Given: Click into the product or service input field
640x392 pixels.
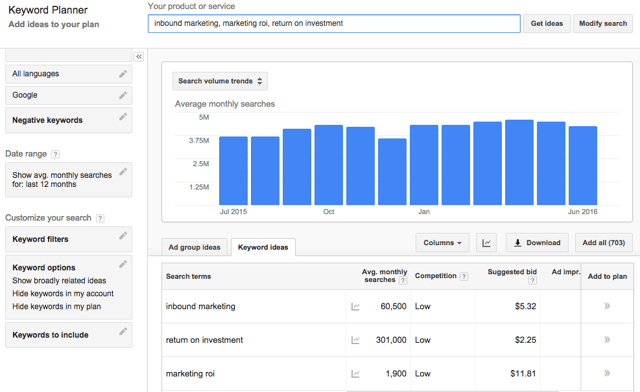Looking at the screenshot, I should click(334, 24).
